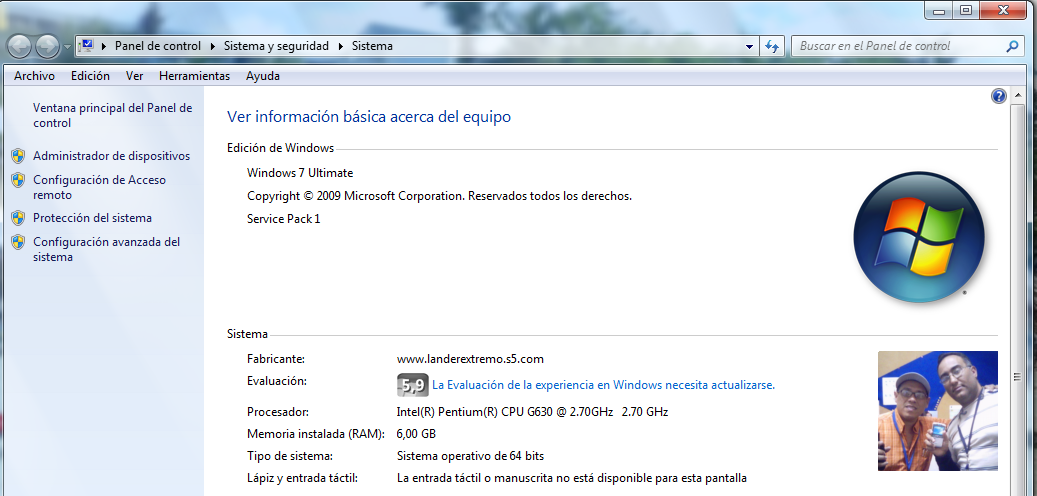1037x496 pixels.
Task: Minimize the Sistema window
Action: [x=939, y=10]
